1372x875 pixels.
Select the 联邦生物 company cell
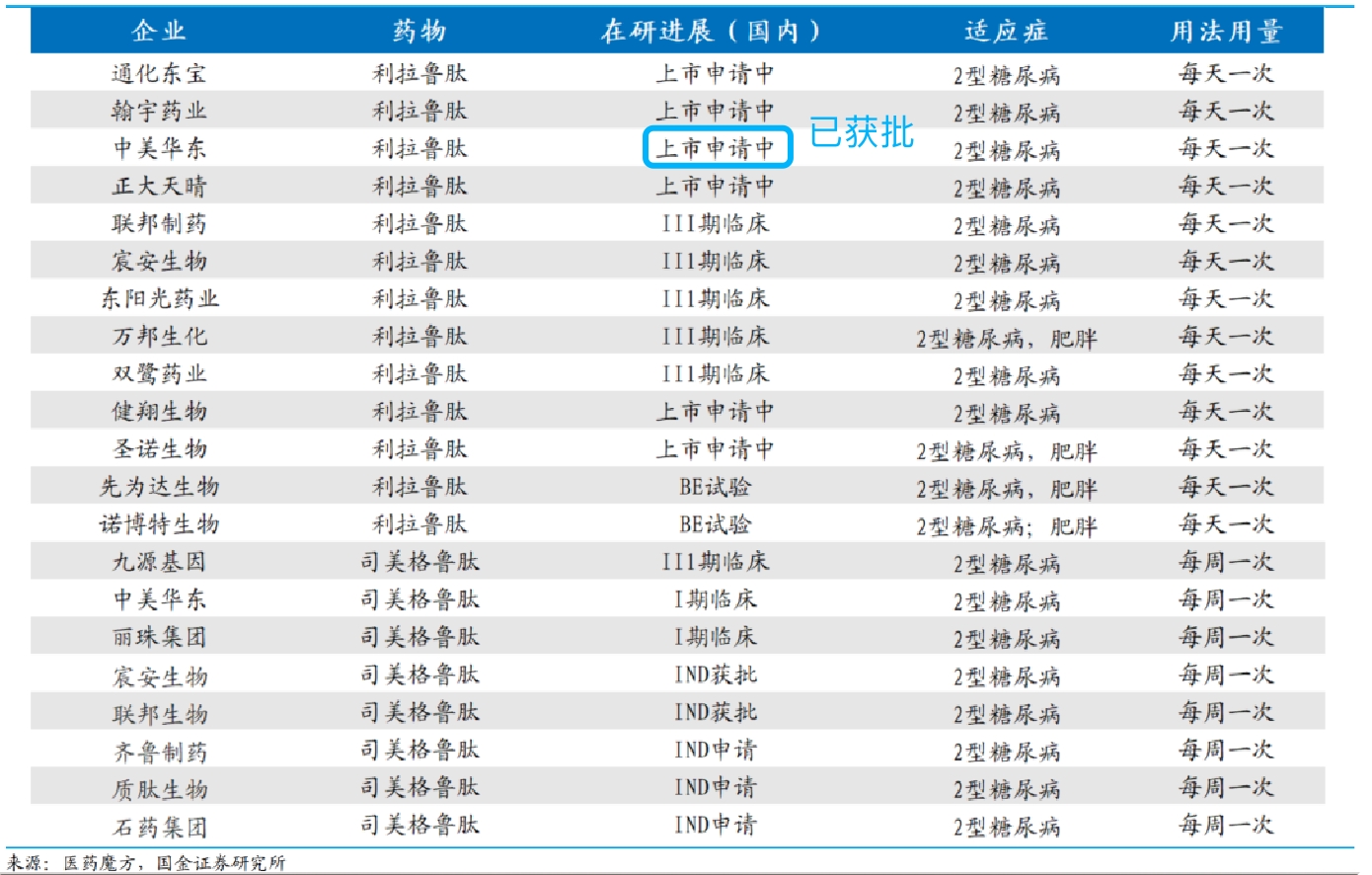pos(159,713)
